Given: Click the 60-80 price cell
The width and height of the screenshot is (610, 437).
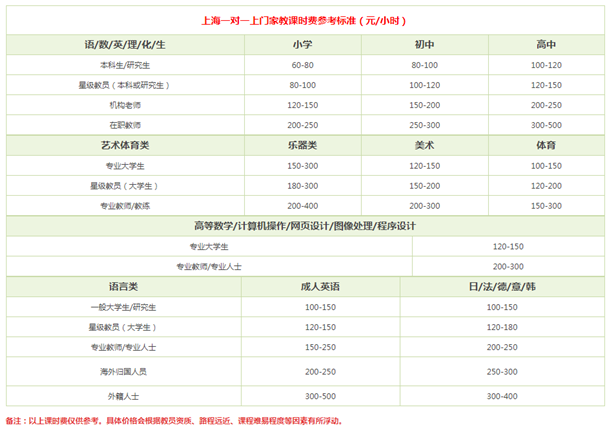Looking at the screenshot, I should [x=303, y=65].
